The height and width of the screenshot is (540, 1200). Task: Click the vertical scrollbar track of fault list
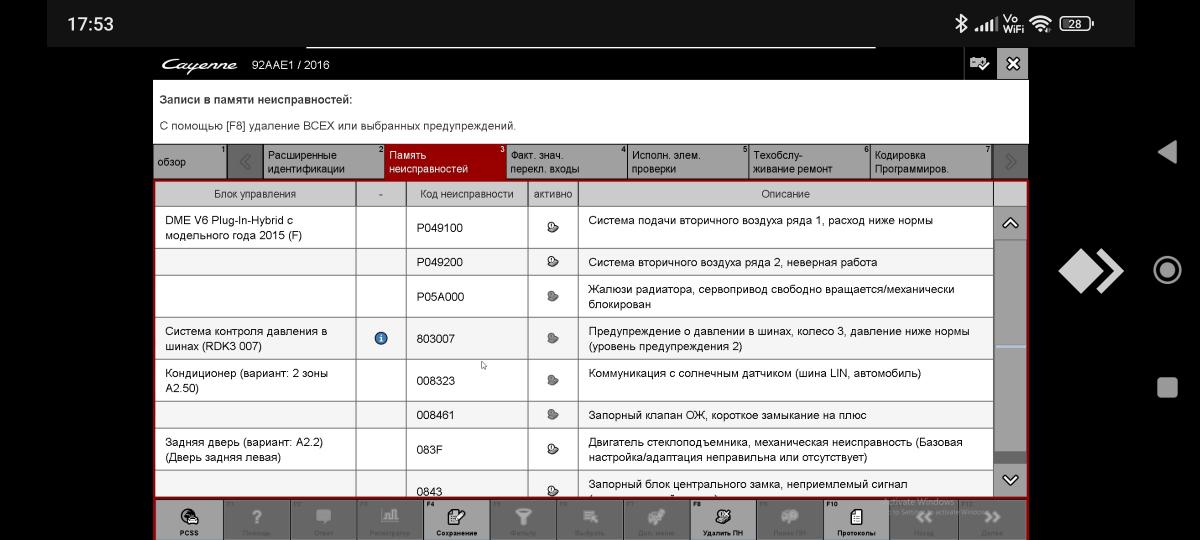pyautogui.click(x=1010, y=400)
